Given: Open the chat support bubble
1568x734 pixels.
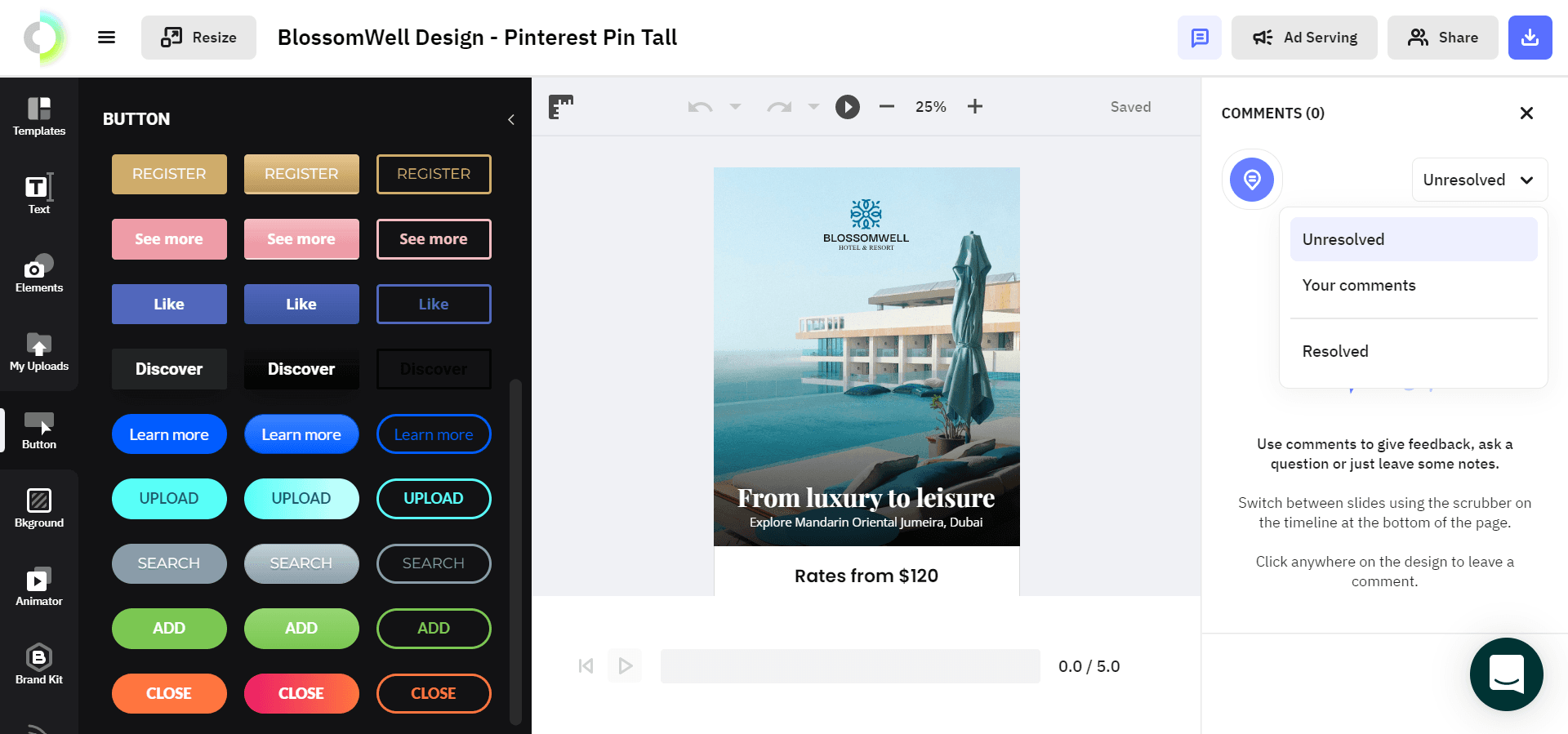Looking at the screenshot, I should click(x=1506, y=674).
